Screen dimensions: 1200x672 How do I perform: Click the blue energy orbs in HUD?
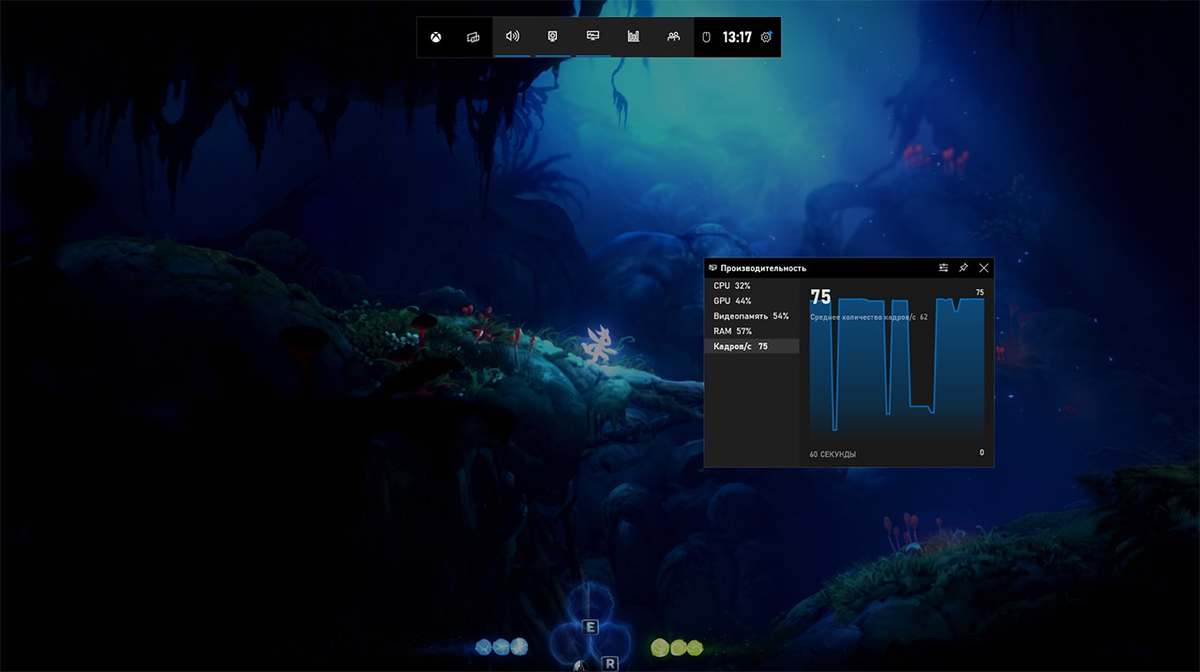click(x=502, y=647)
